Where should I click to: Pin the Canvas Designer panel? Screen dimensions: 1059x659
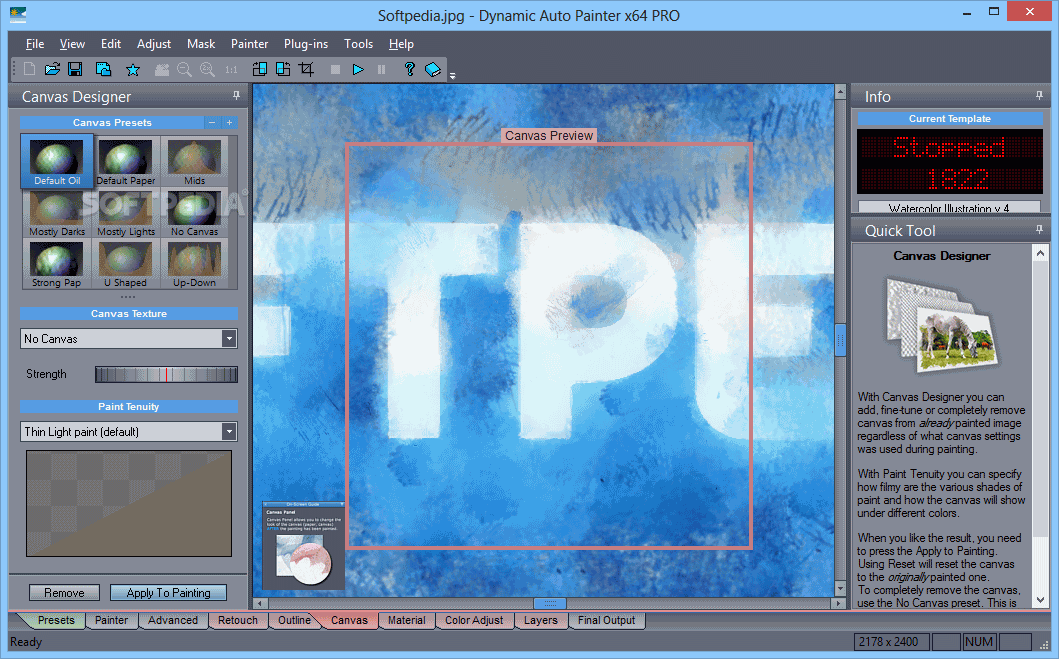[236, 96]
